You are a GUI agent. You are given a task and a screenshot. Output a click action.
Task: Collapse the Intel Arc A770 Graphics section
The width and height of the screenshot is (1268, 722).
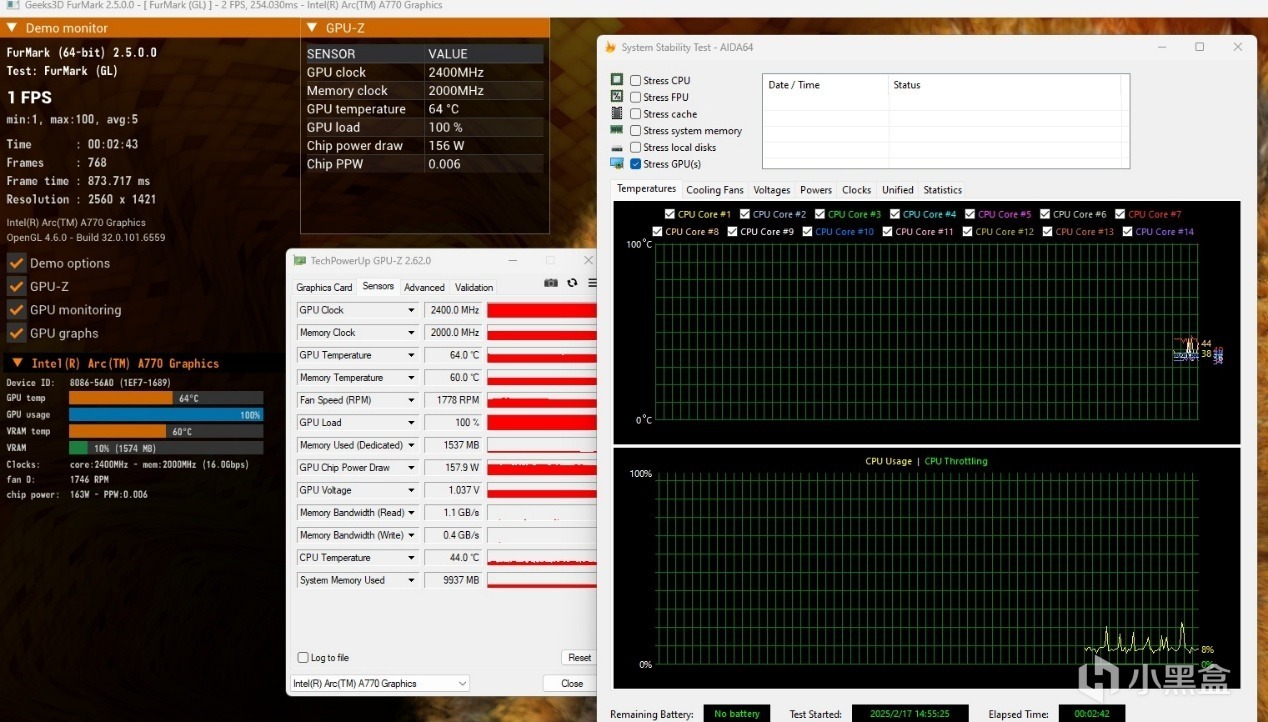click(x=17, y=363)
